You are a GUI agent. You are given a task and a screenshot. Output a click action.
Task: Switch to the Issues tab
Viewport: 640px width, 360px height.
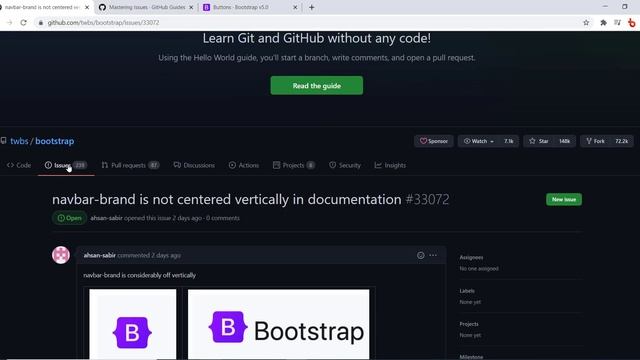point(66,165)
